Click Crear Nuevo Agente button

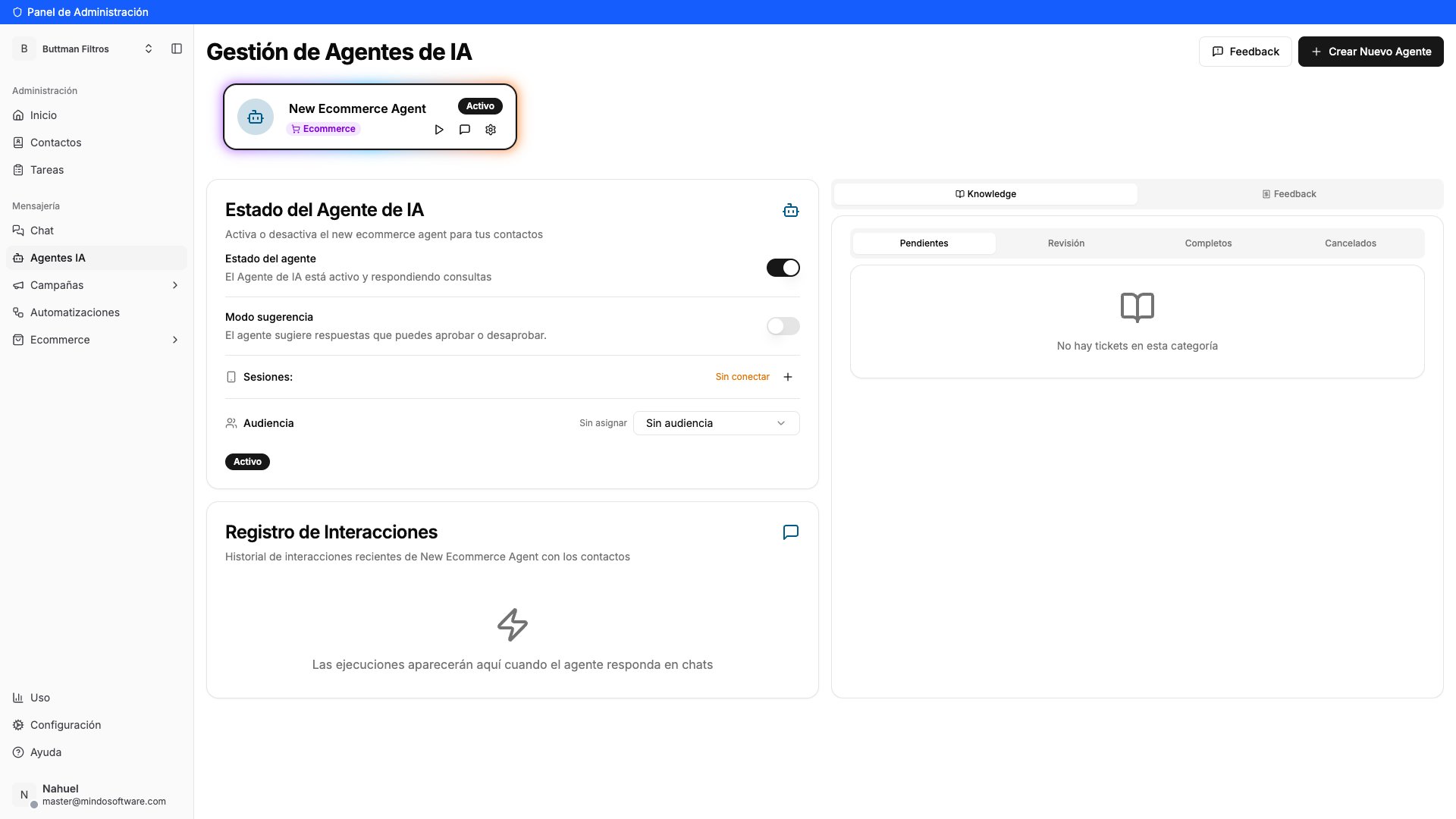1371,52
